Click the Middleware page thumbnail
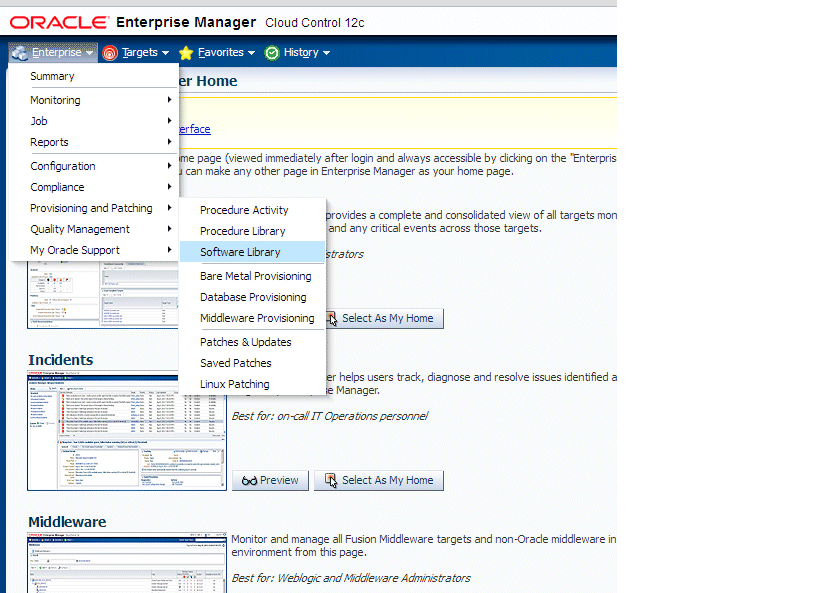840x593 pixels. coord(127,562)
